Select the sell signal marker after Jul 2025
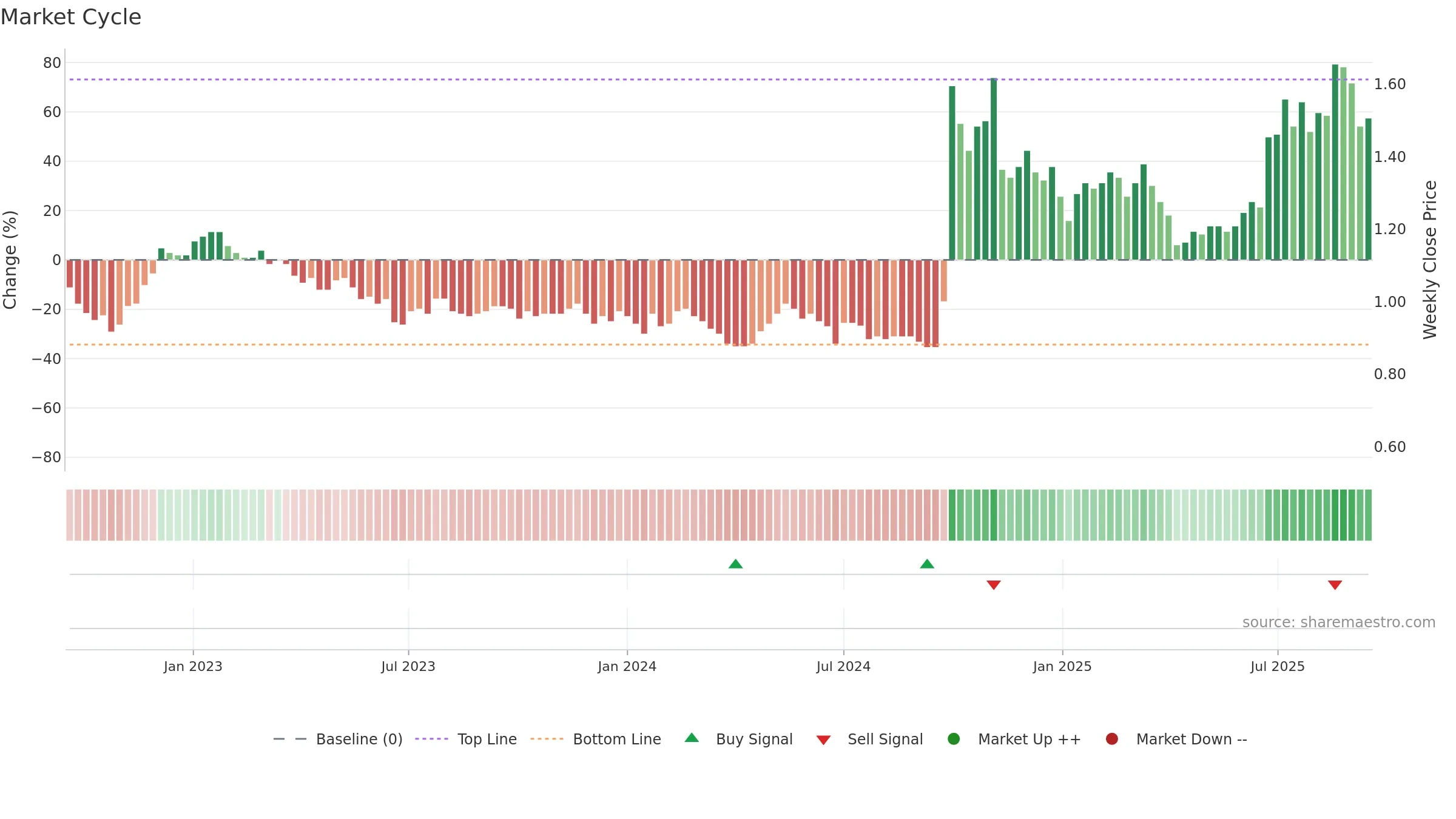 (1335, 585)
